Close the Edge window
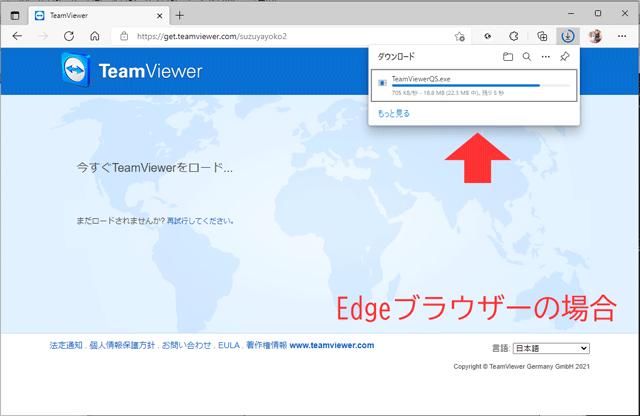Viewport: 640px width, 416px height. coord(625,13)
